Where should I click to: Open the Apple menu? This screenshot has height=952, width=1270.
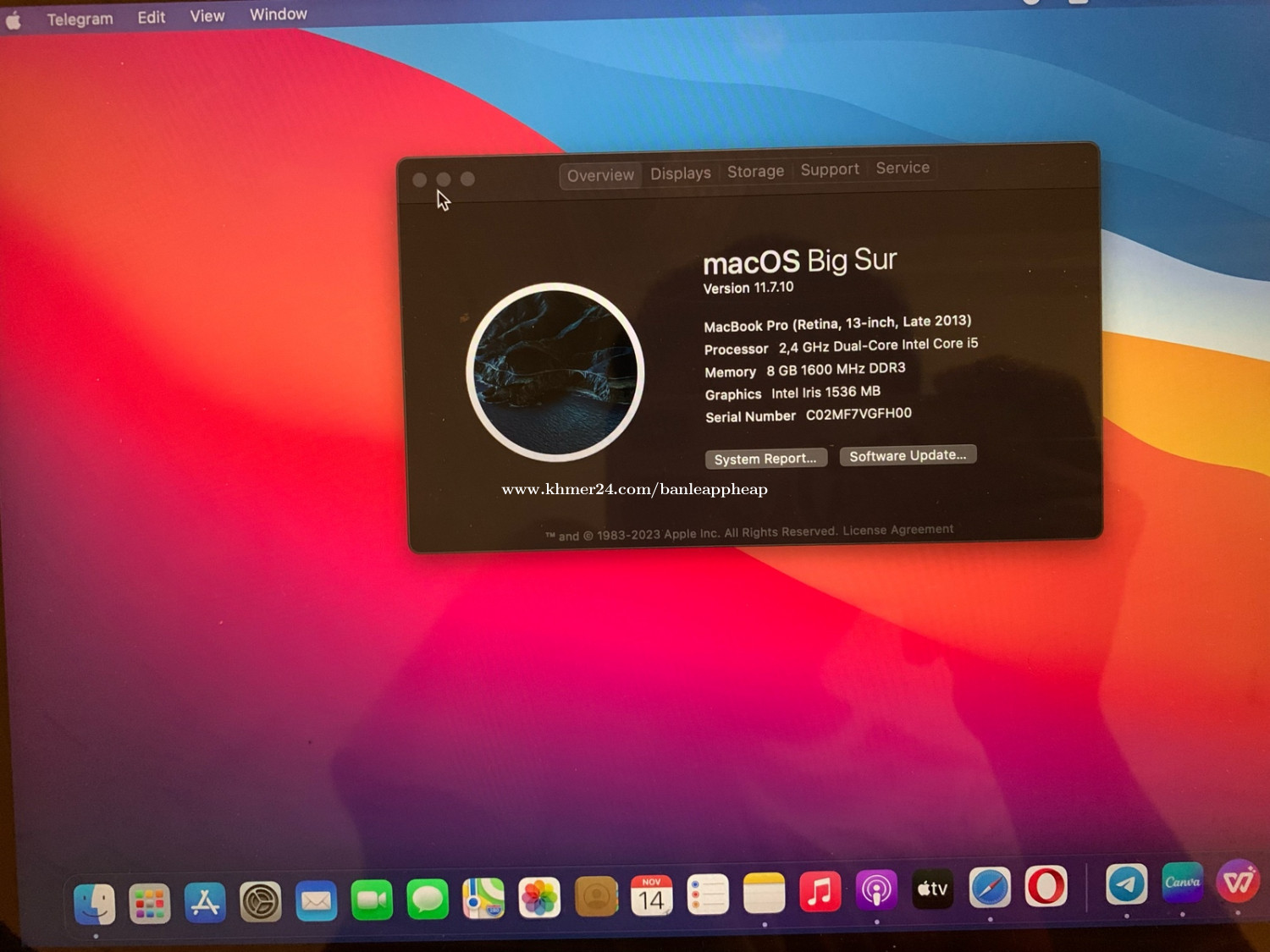point(14,20)
